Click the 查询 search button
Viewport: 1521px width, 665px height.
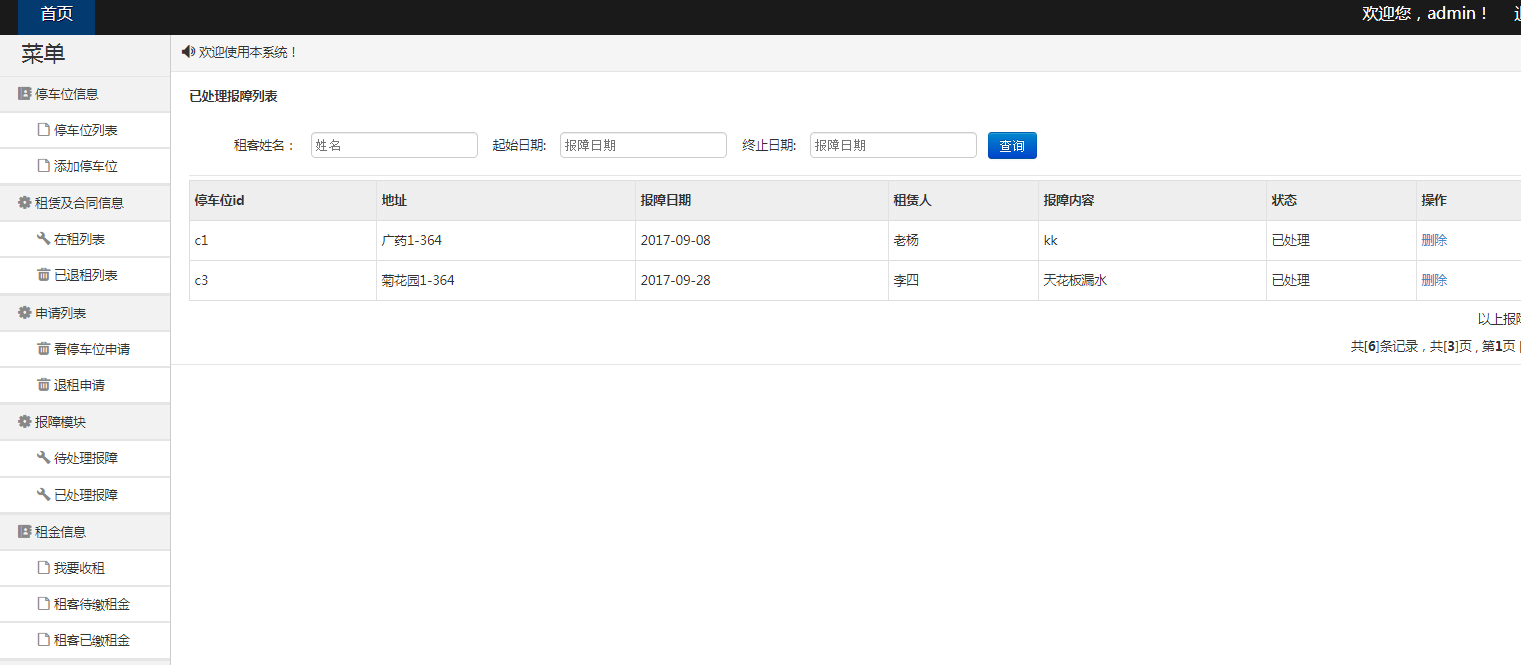tap(1012, 146)
